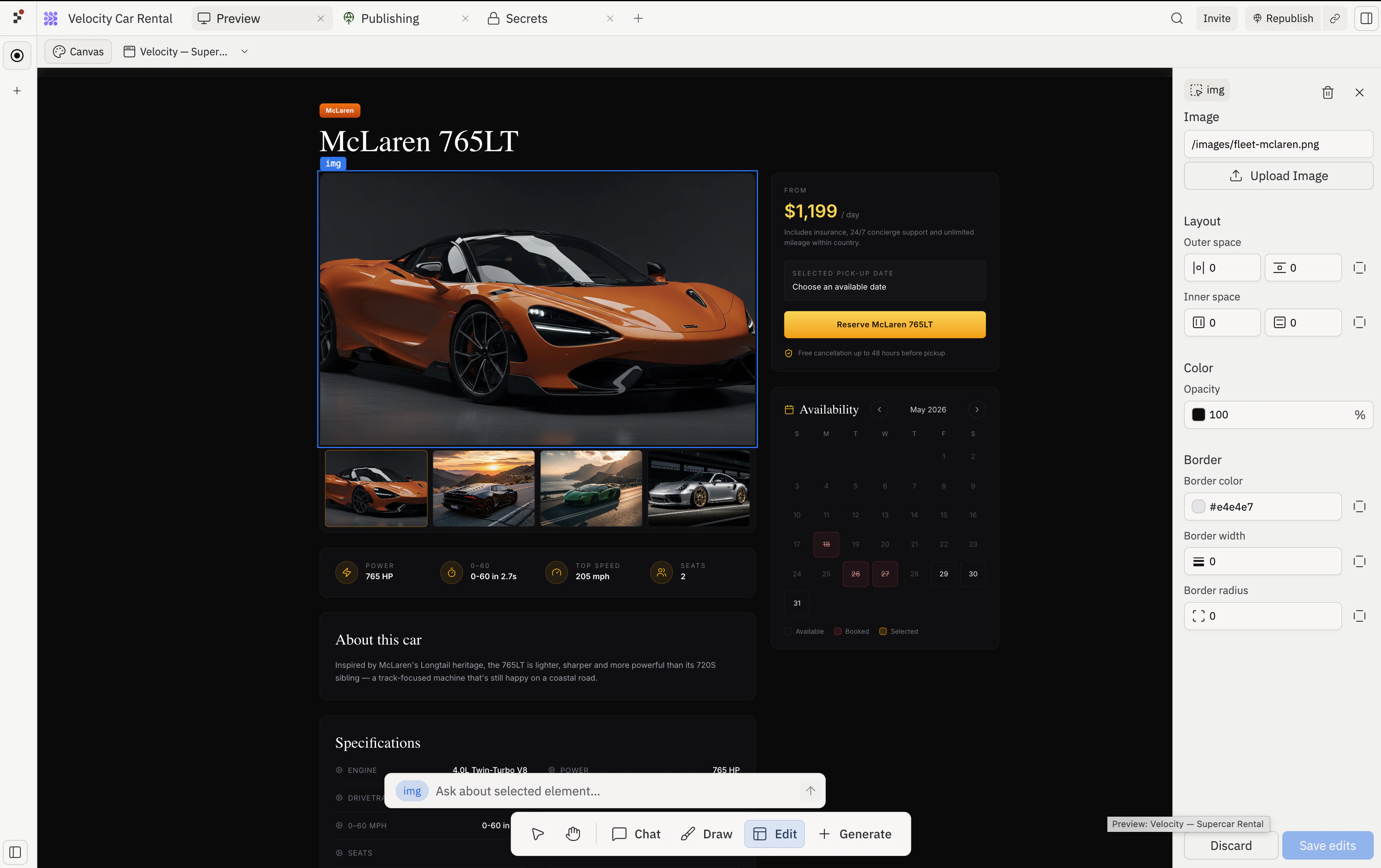Select the orange McLaren thumbnail

point(376,488)
